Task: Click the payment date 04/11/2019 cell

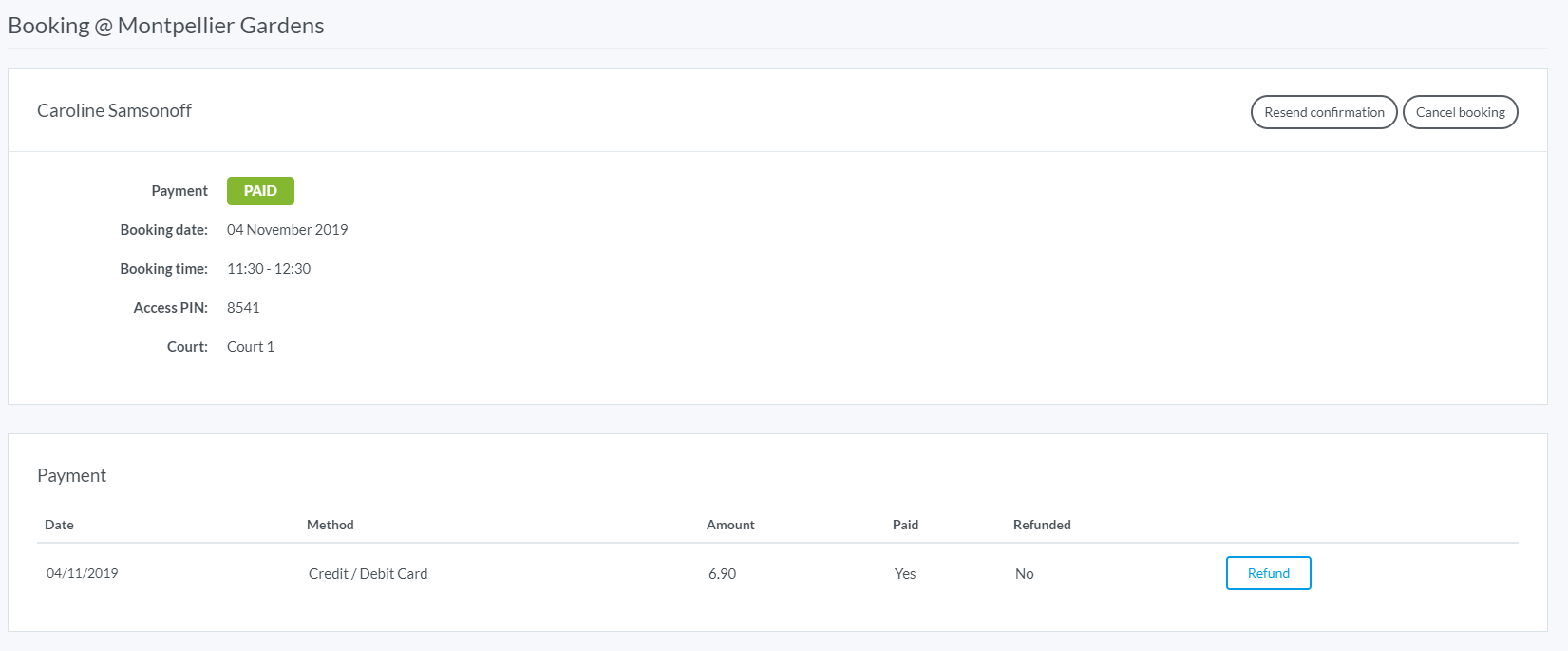Action: 83,573
